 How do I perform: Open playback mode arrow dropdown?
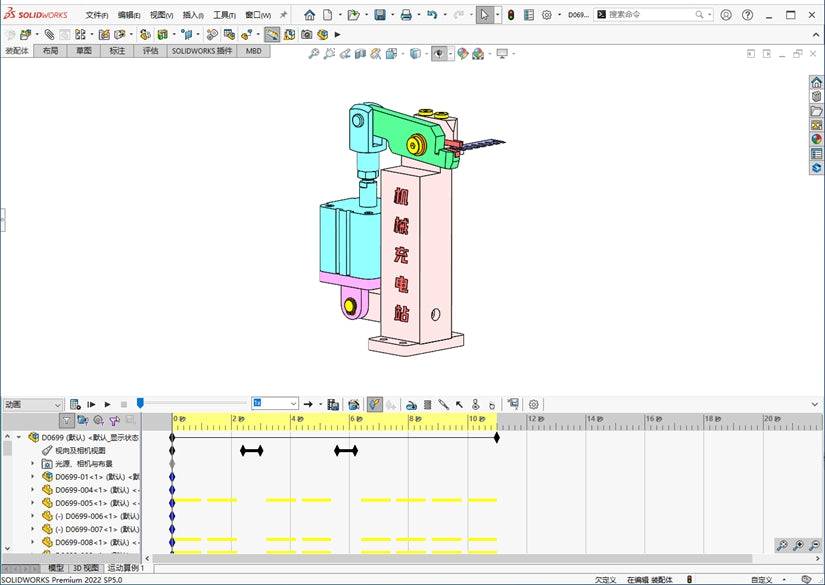tap(320, 405)
